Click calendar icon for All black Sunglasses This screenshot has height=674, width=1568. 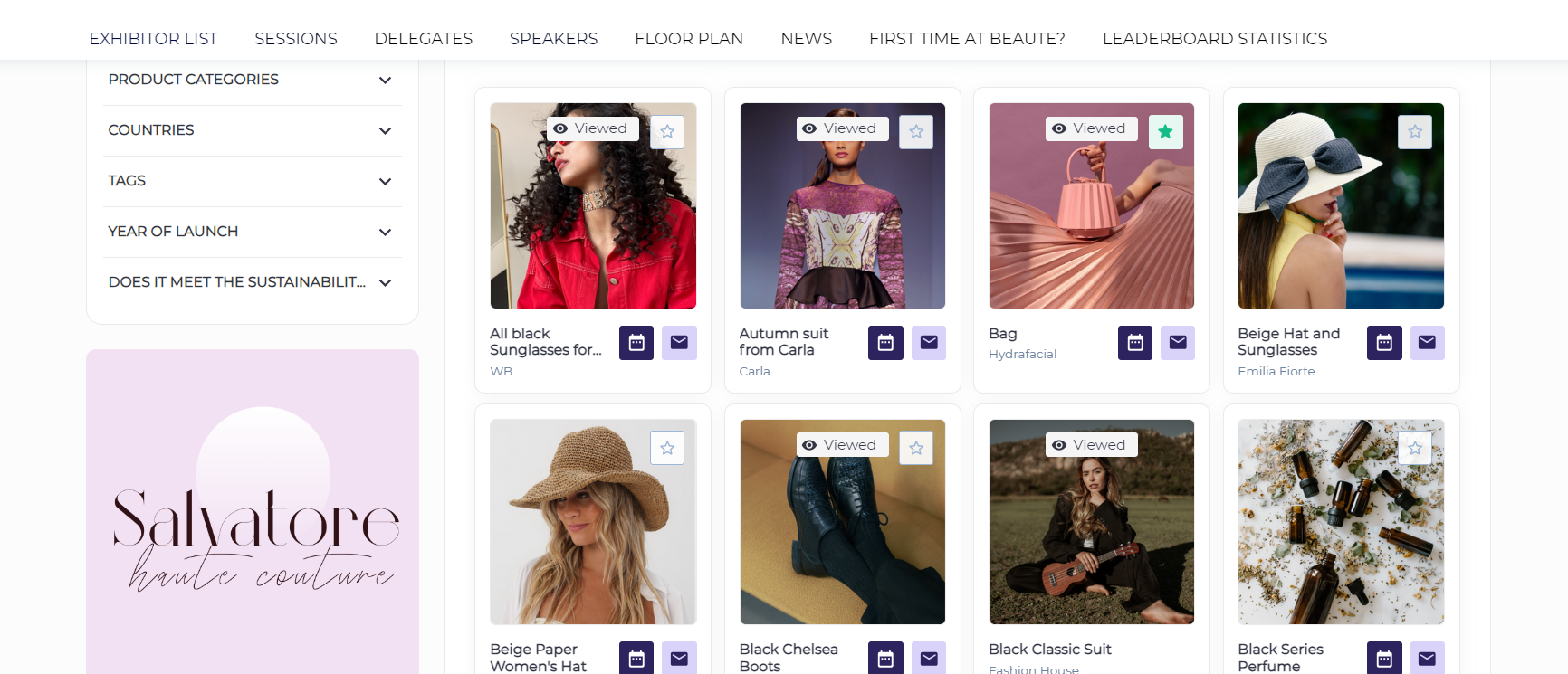(636, 343)
